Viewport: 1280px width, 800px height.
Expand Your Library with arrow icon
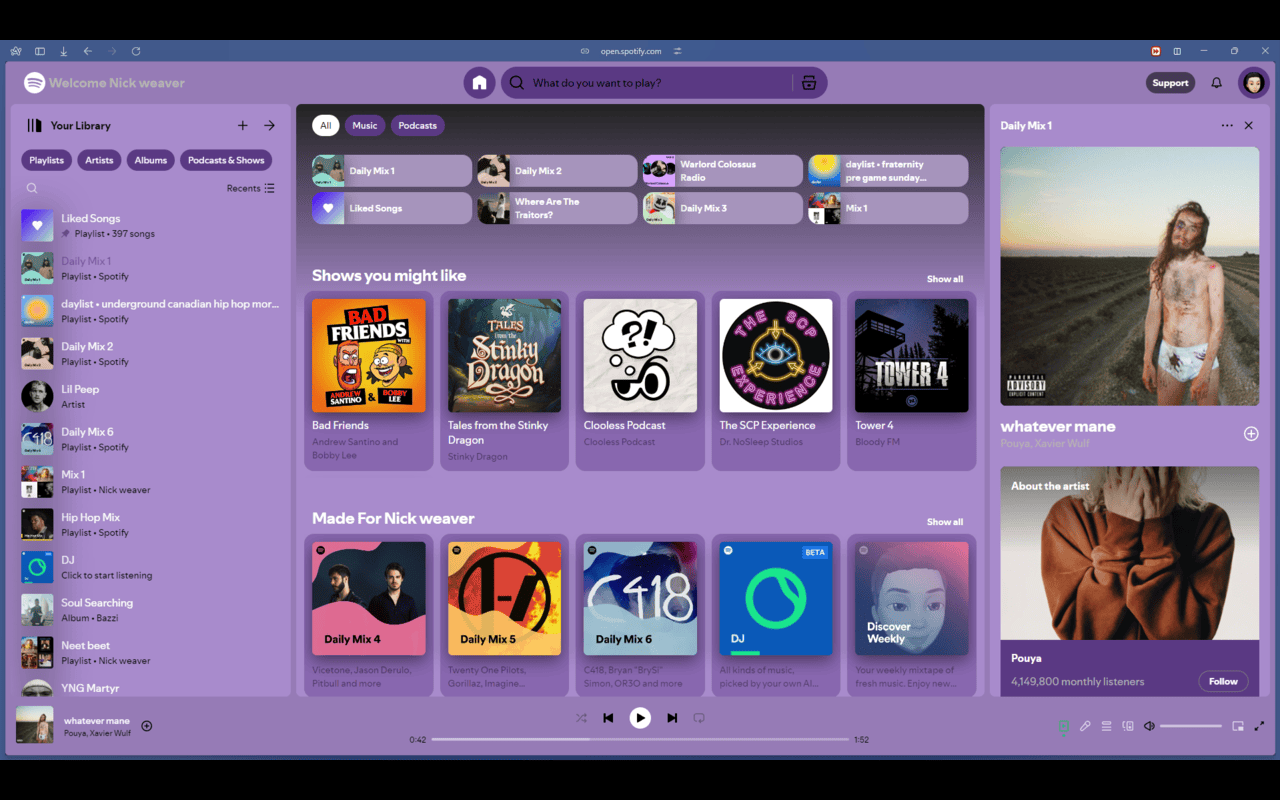(269, 126)
